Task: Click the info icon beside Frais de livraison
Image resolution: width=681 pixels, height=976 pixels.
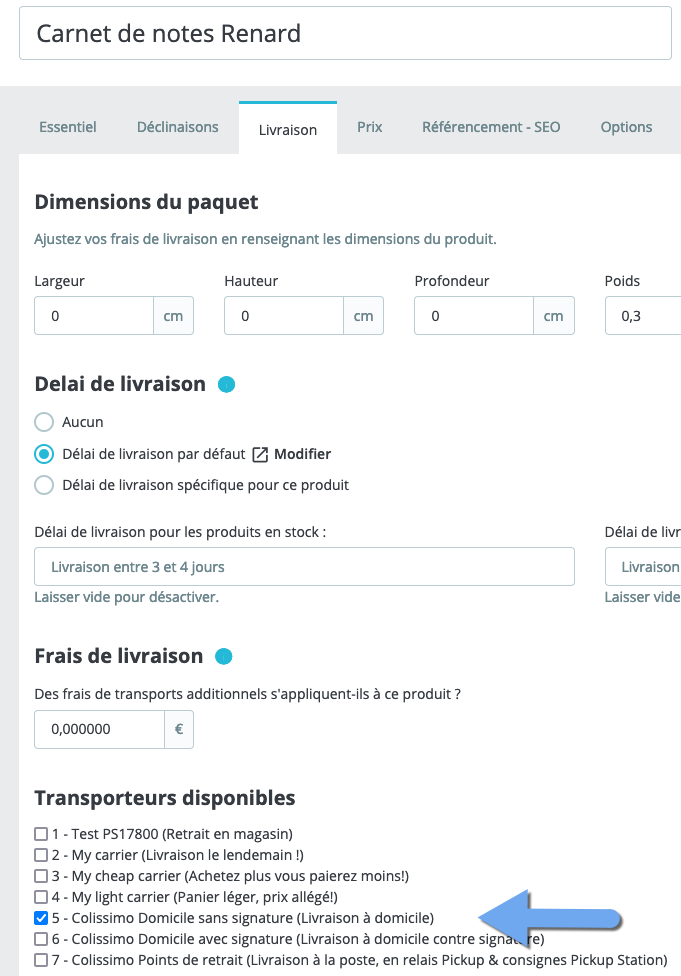Action: 223,657
